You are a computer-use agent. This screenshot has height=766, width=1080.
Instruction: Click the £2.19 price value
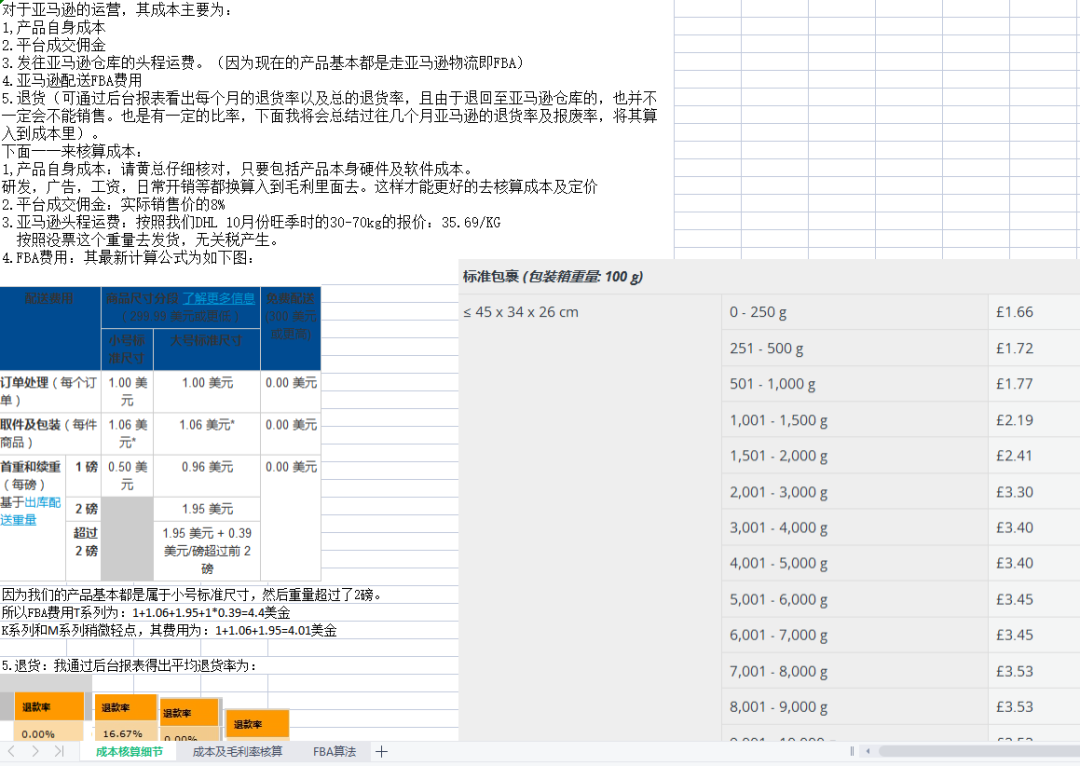pos(1015,420)
